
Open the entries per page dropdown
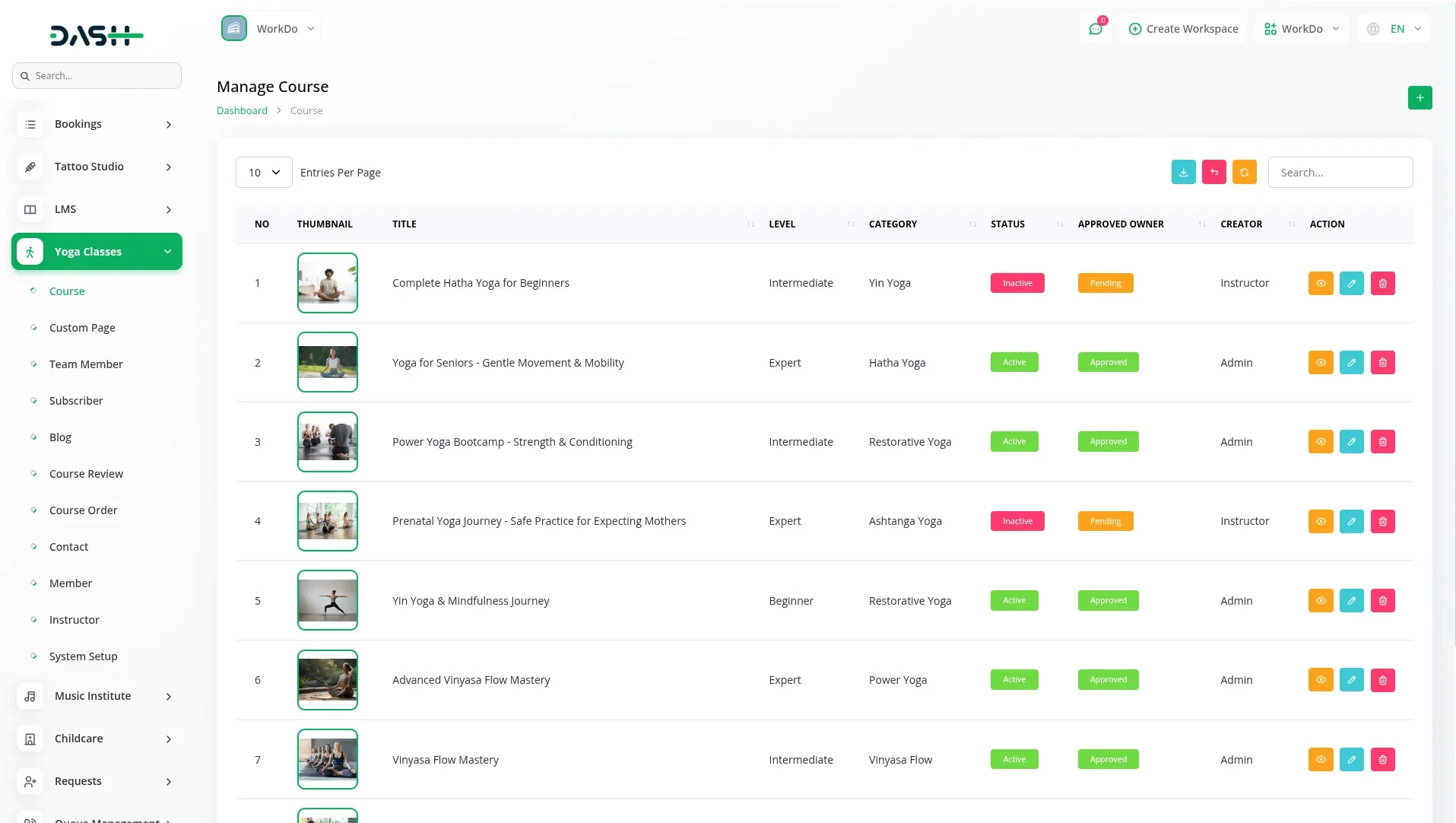coord(264,173)
